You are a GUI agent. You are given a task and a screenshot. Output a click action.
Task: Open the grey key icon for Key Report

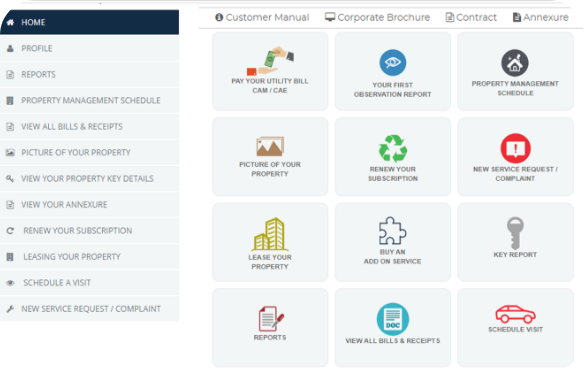coord(515,233)
